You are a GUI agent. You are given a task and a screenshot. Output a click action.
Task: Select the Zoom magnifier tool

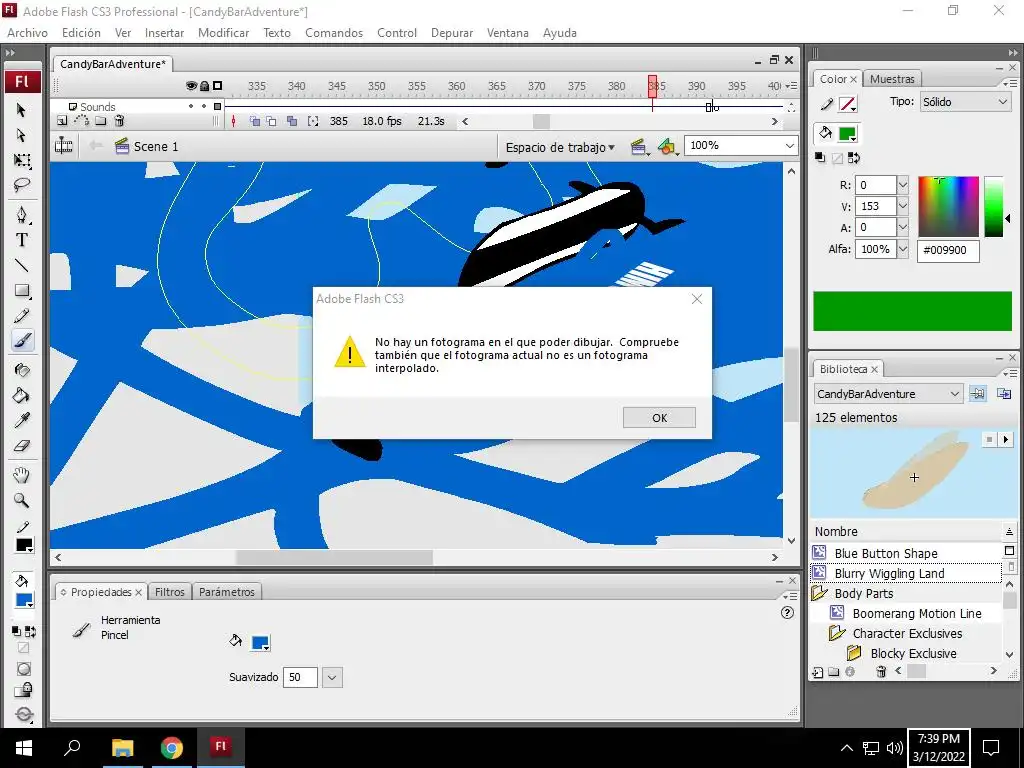click(21, 501)
